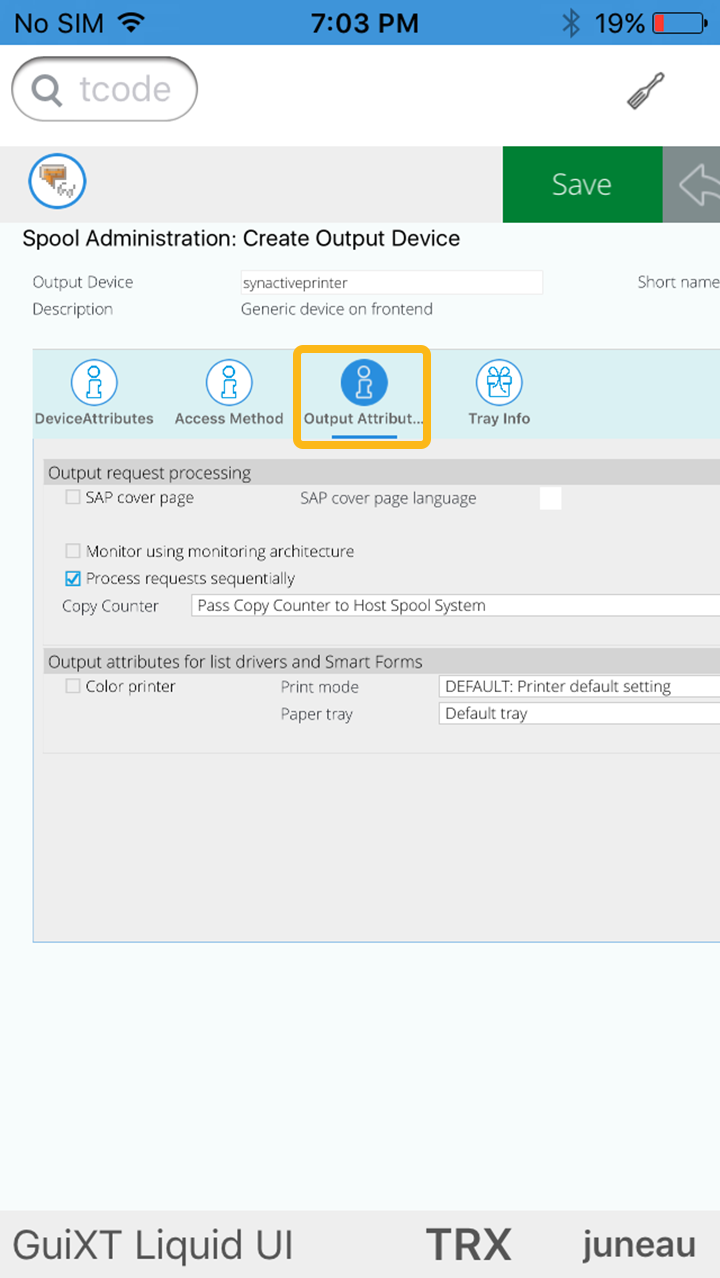Screen dimensions: 720x1278
Task: Select the SAP cover page language box
Action: pos(550,498)
